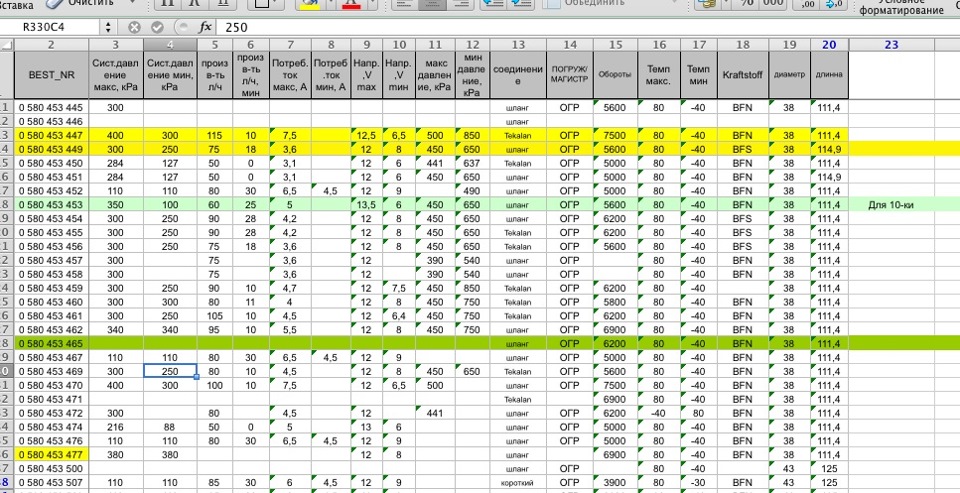Viewport: 960px width, 493px height.
Task: Select cell 0 580 453 449
Action: (x=51, y=149)
